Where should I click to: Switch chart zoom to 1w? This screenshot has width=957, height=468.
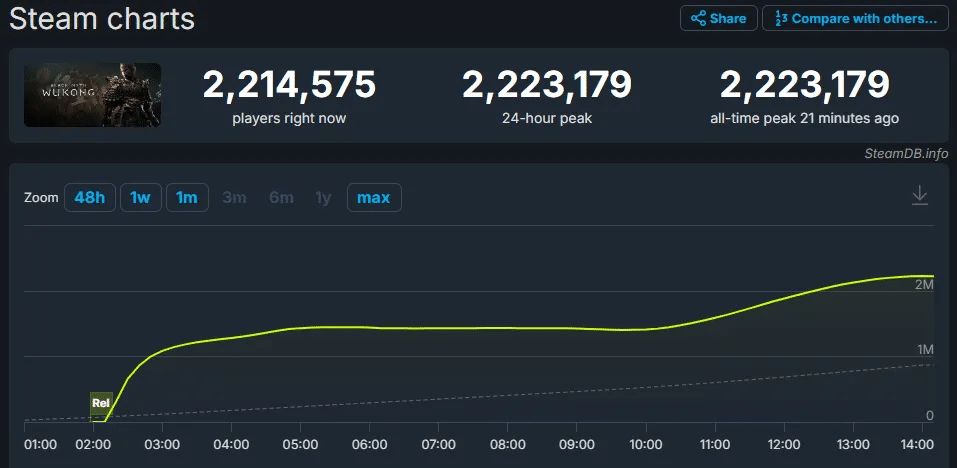click(x=140, y=198)
